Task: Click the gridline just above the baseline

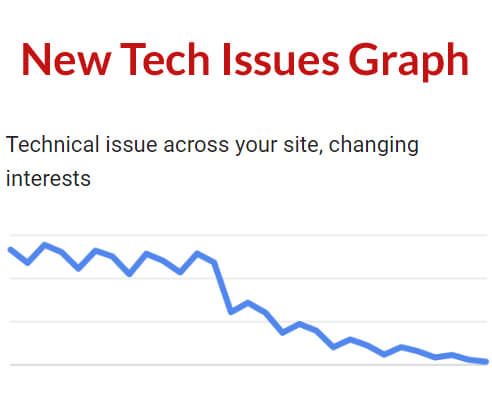Action: coord(249,322)
